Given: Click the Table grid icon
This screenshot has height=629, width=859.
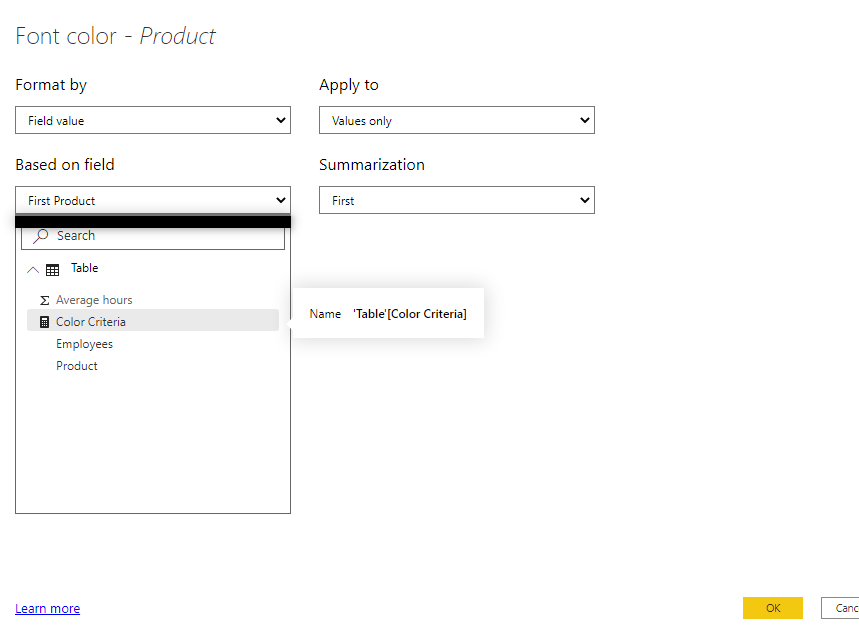Looking at the screenshot, I should (x=53, y=270).
